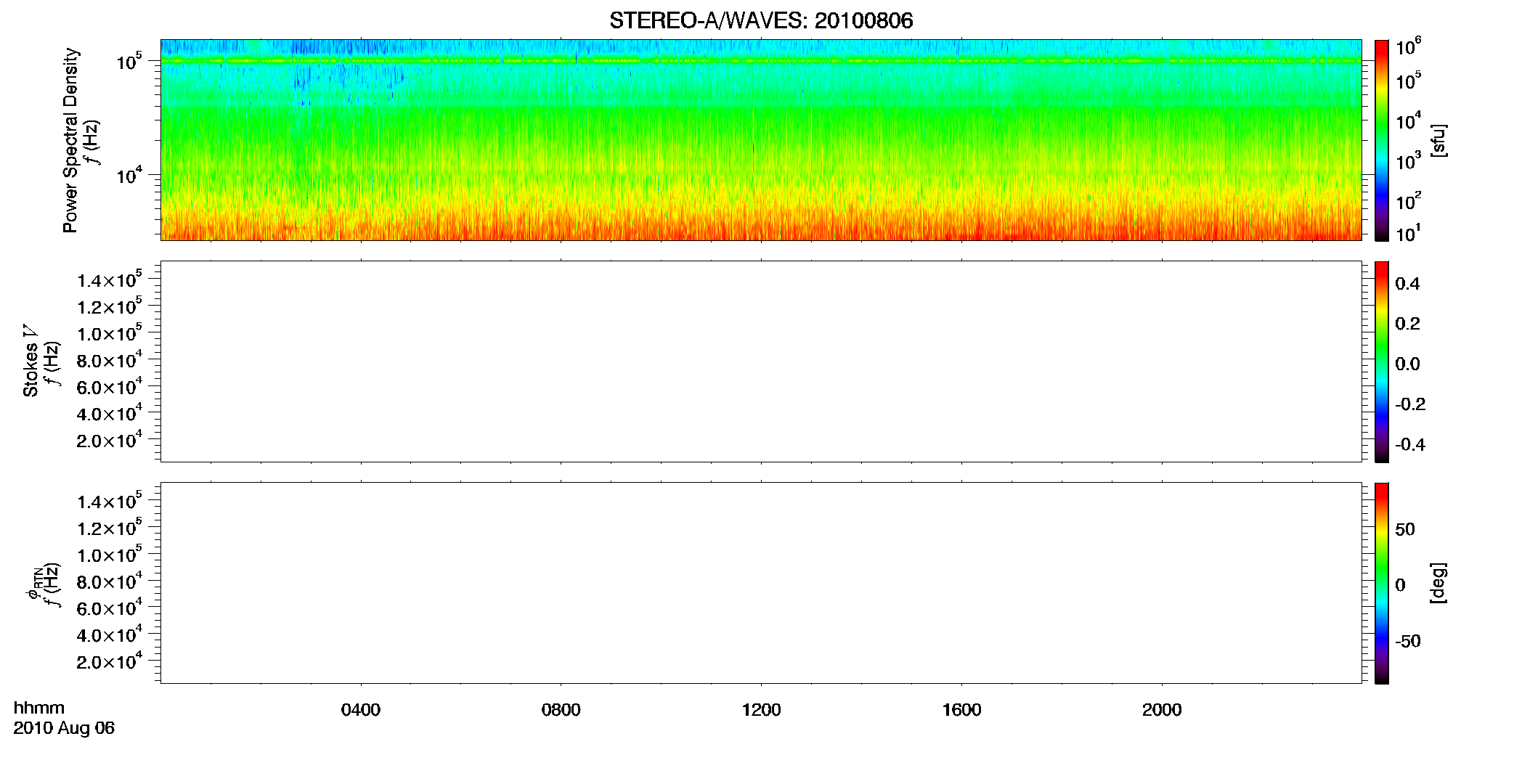Click the 0.2 label on Stokes V color bar
The height and width of the screenshot is (784, 1522).
[1407, 324]
